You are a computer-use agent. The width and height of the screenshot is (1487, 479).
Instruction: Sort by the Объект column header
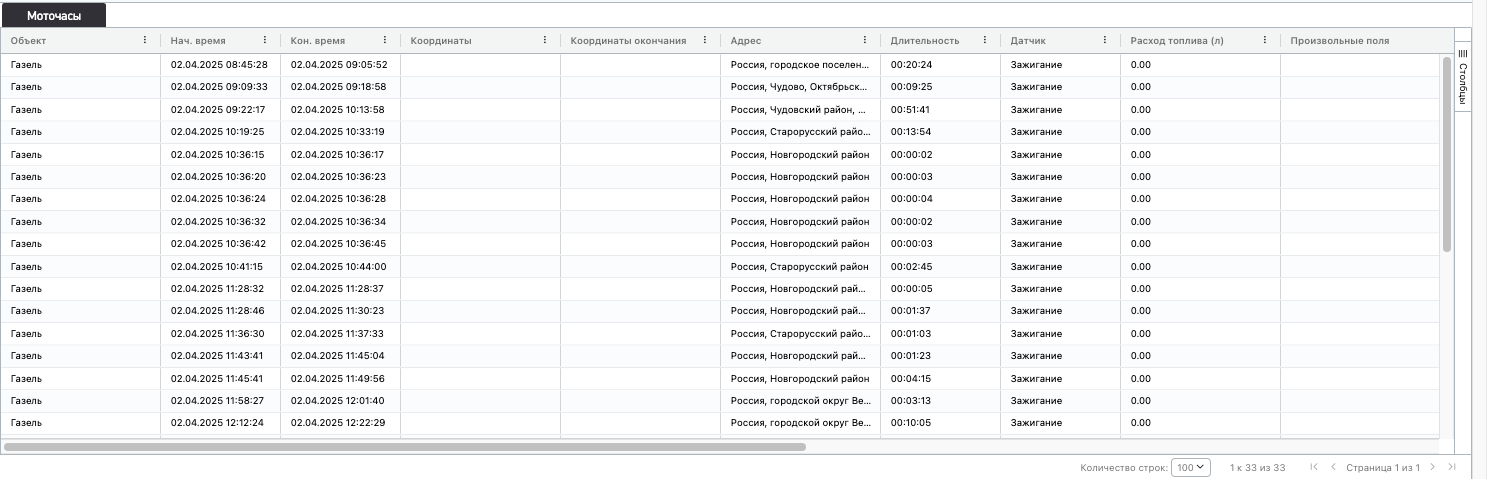pos(29,41)
